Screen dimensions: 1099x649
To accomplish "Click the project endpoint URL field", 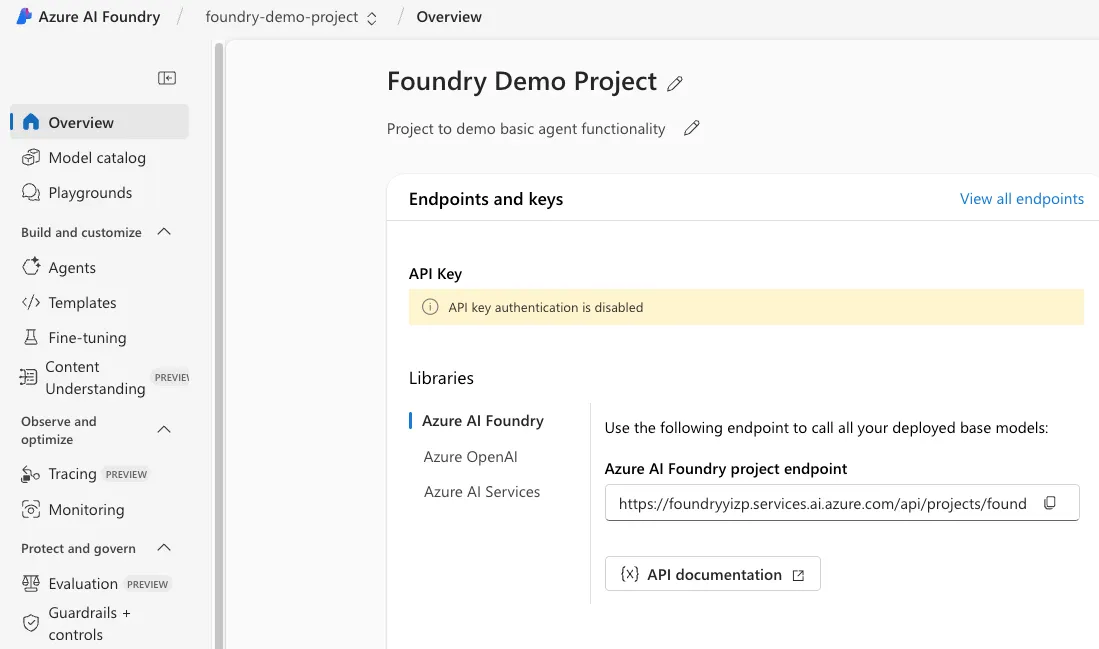I will point(822,504).
